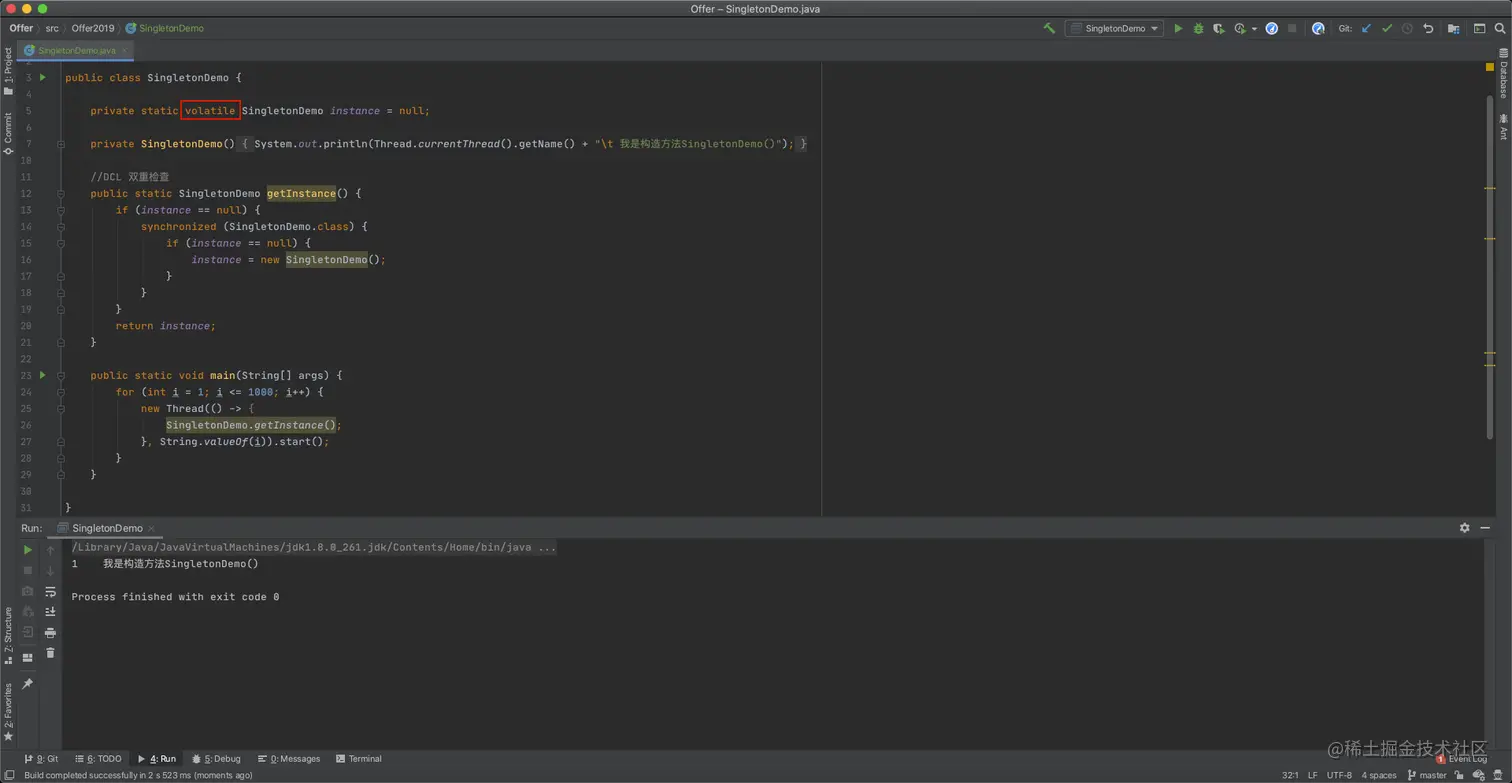The image size is (1512, 783).
Task: Open the 4 spaces indent settings
Action: 1379,775
